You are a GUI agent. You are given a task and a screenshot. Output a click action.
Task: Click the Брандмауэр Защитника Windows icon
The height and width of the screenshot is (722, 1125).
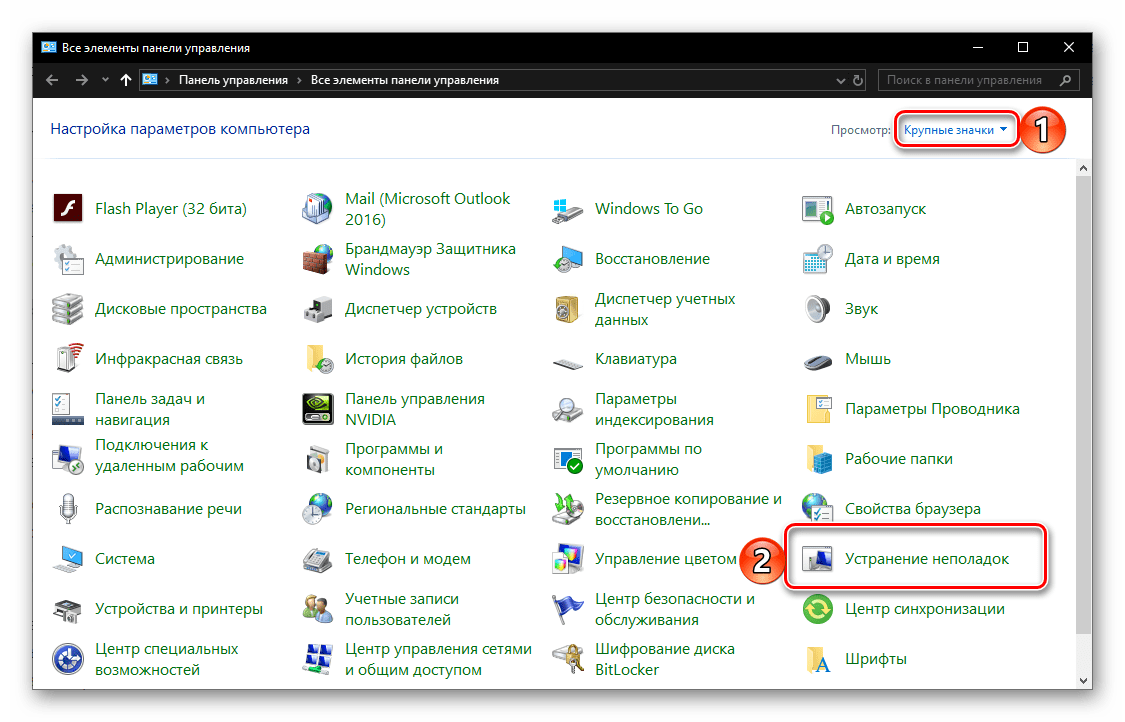[318, 259]
